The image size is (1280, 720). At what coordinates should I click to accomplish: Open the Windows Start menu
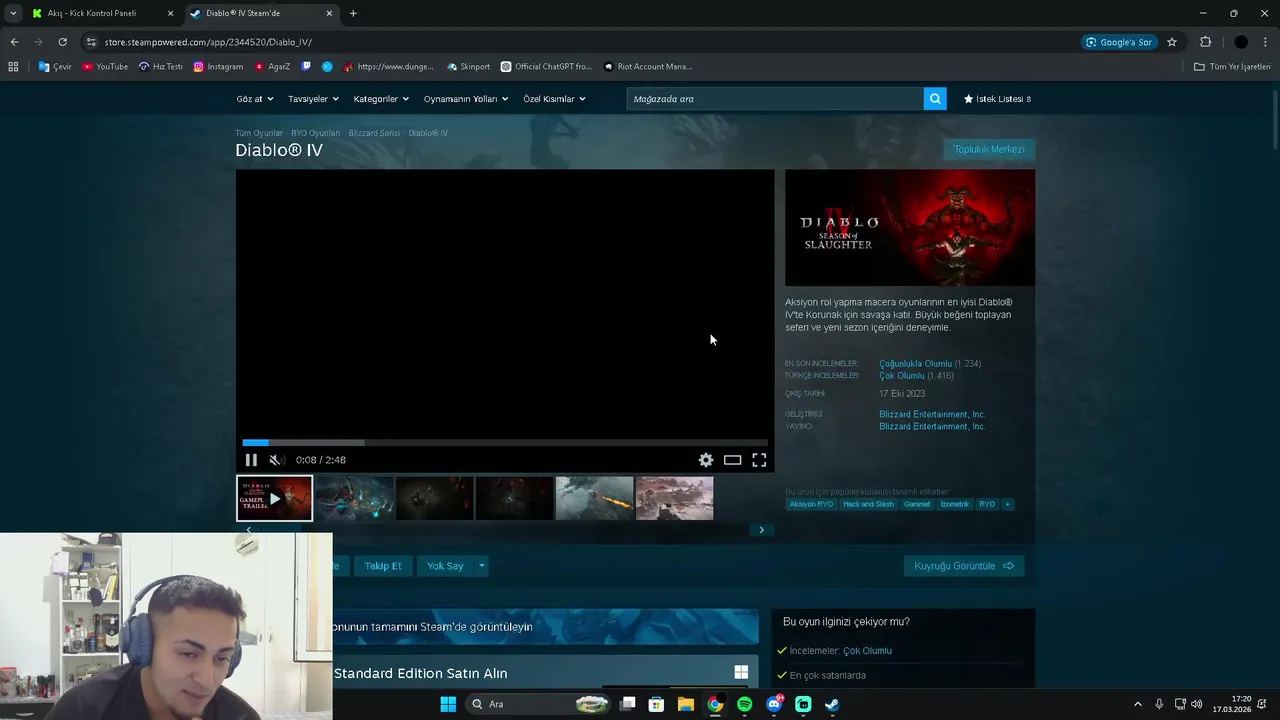point(448,704)
